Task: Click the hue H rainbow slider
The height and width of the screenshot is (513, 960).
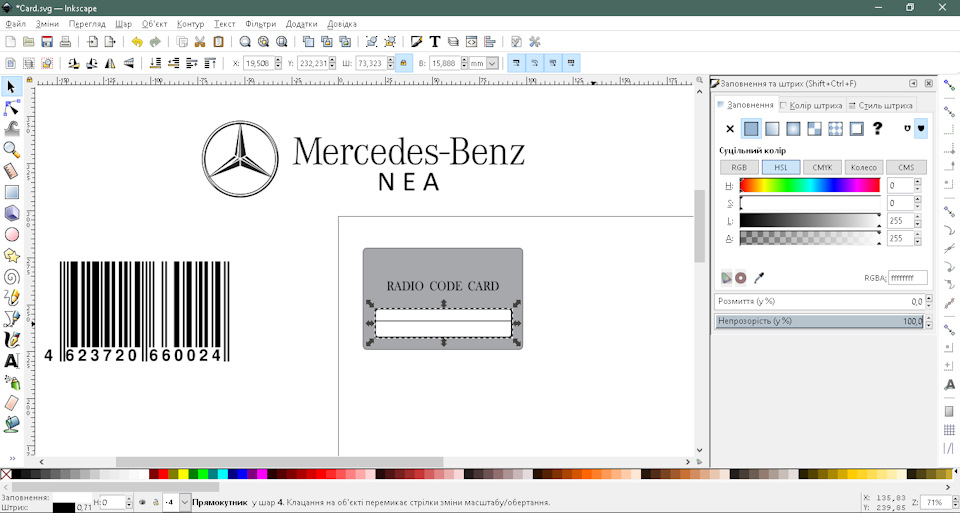Action: click(809, 185)
